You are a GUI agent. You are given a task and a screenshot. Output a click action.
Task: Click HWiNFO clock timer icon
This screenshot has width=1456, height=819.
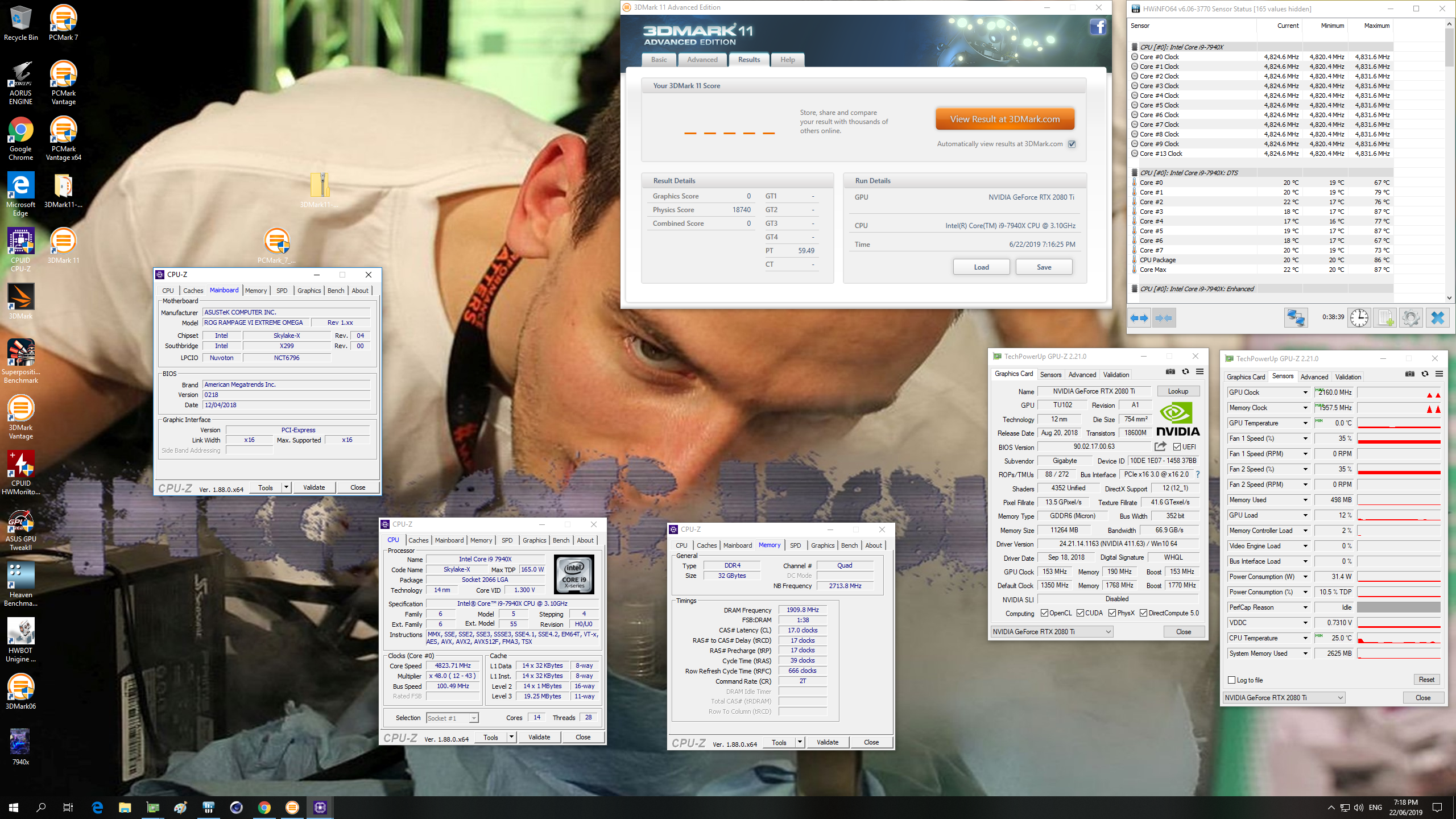point(1359,317)
